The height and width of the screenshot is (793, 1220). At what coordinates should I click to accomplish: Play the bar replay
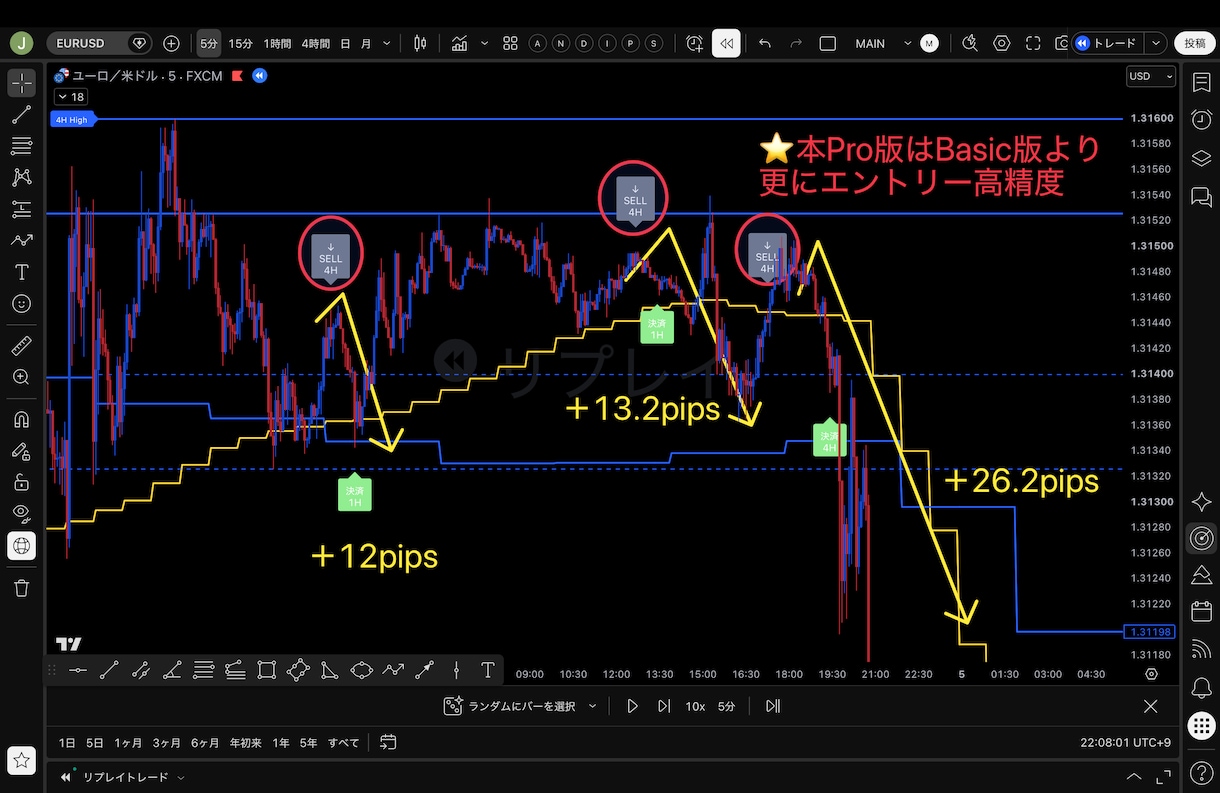[x=632, y=706]
